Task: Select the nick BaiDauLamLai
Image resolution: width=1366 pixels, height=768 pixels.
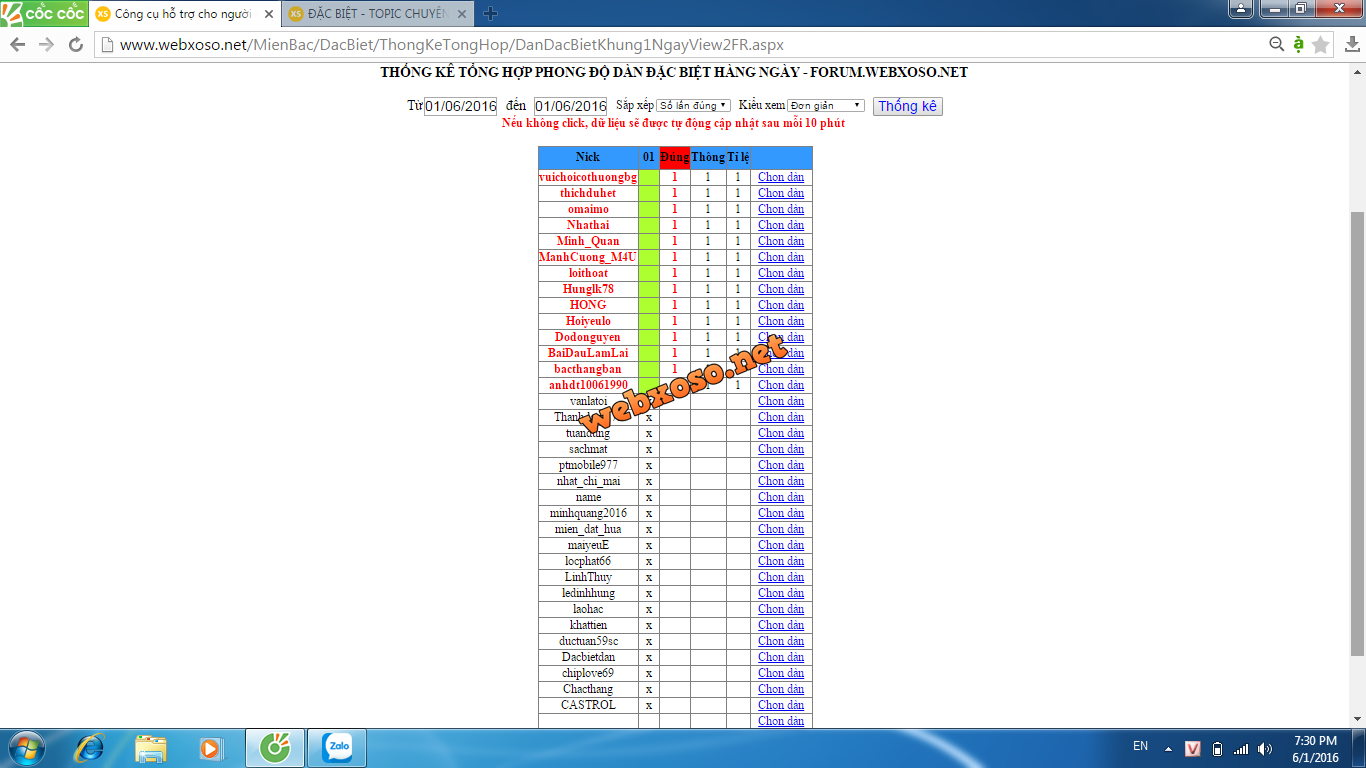Action: pyautogui.click(x=588, y=353)
